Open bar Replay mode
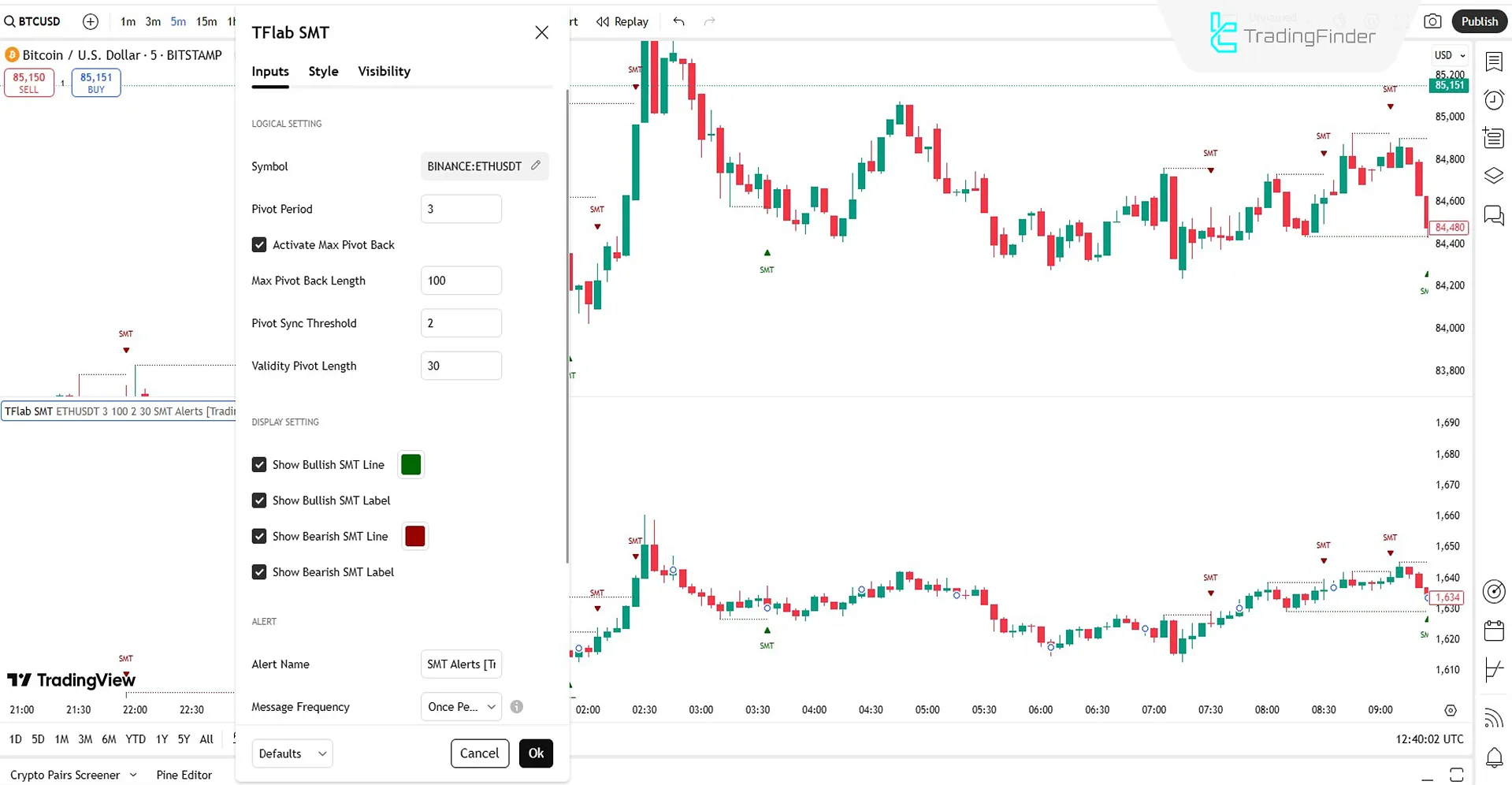This screenshot has width=1512, height=785. pos(622,21)
